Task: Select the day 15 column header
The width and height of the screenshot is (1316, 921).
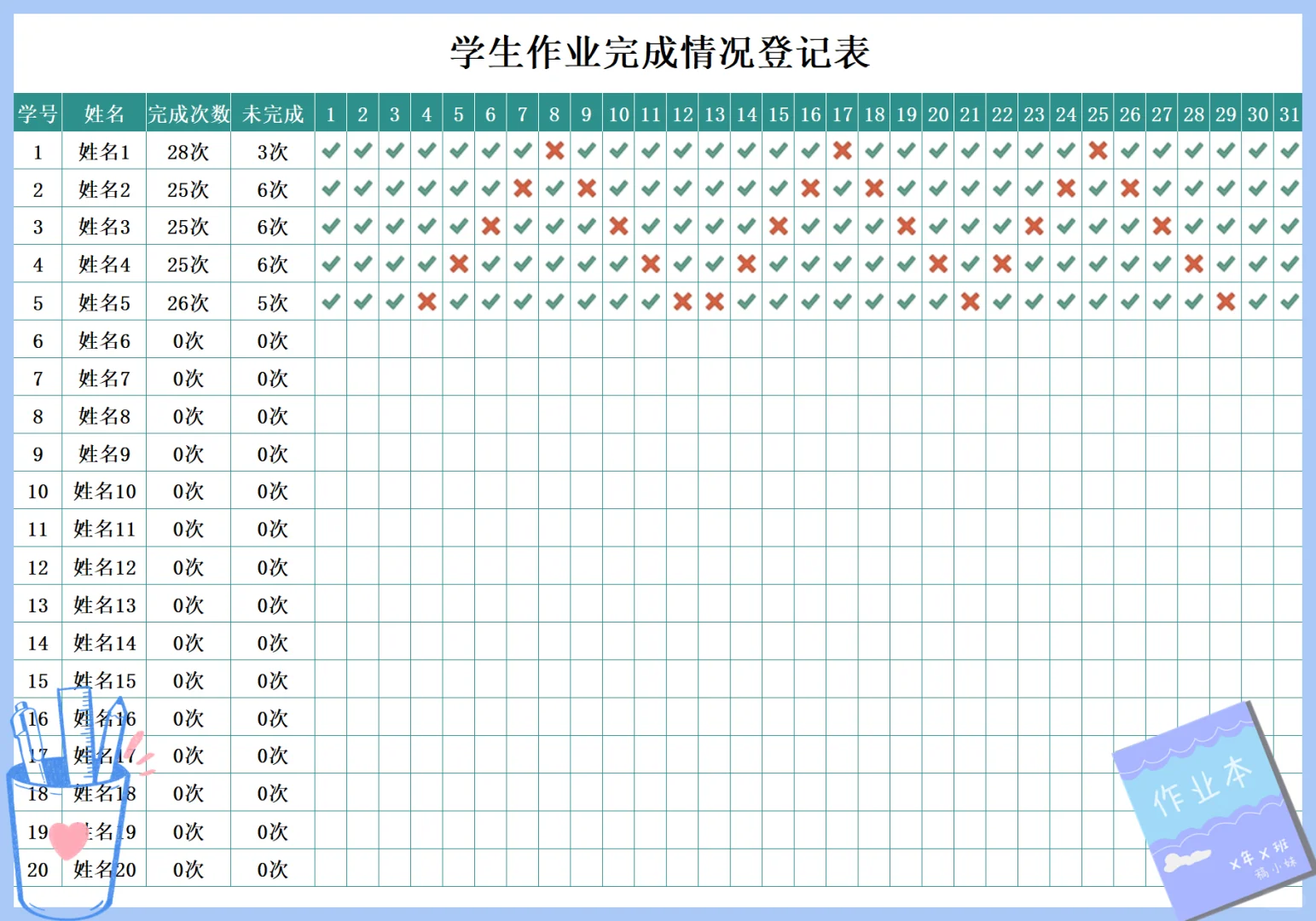Action: click(778, 113)
